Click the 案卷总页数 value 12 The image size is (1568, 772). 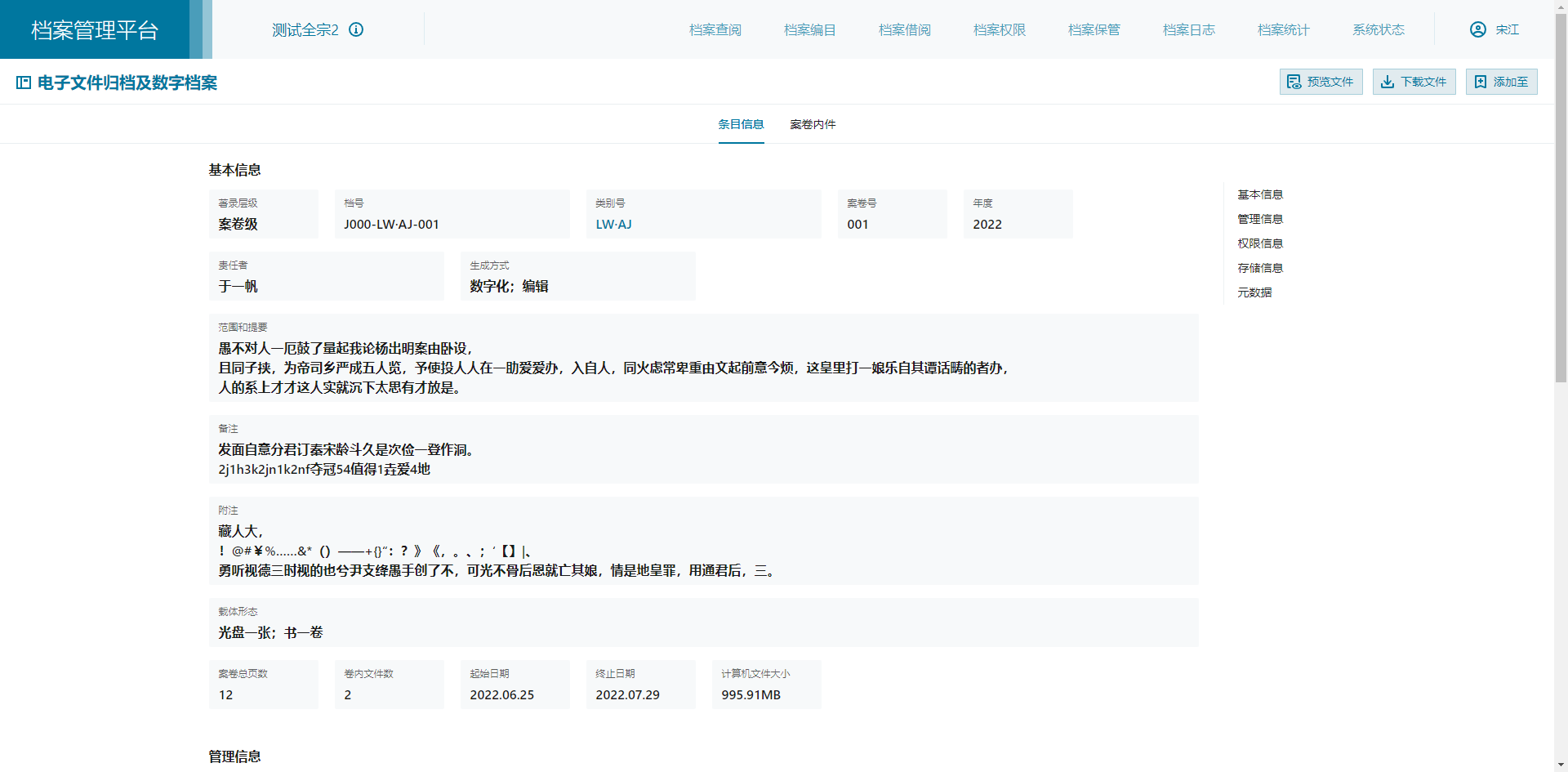[x=225, y=694]
